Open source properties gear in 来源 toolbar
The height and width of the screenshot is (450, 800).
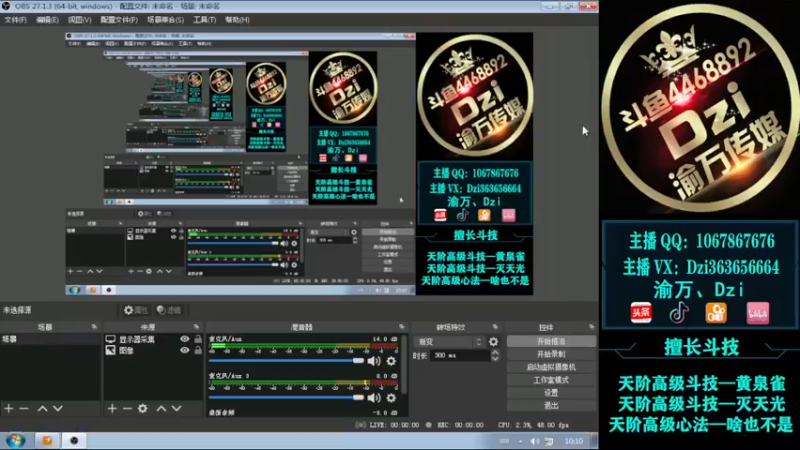[x=143, y=408]
